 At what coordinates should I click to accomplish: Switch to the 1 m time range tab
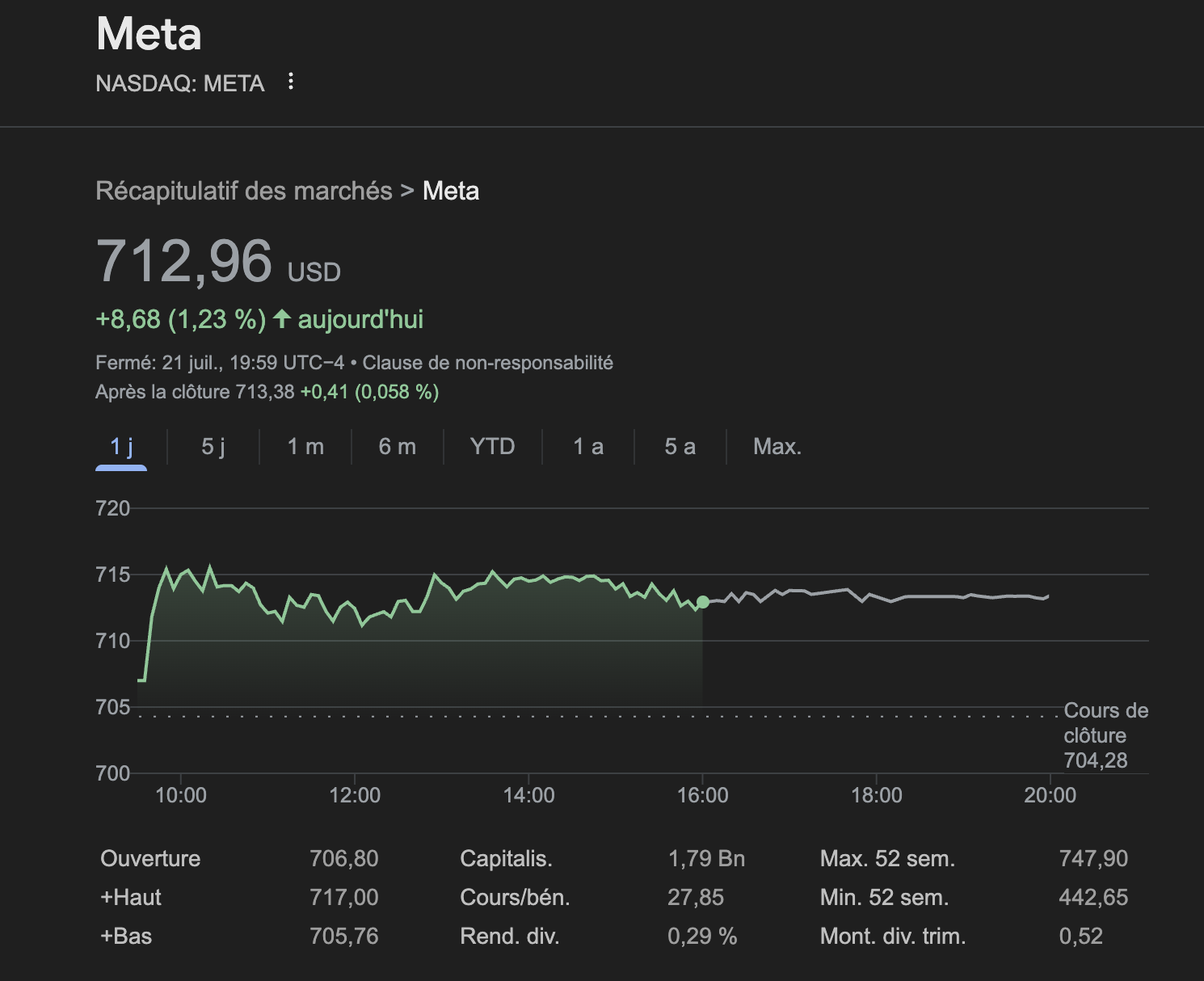(x=305, y=446)
